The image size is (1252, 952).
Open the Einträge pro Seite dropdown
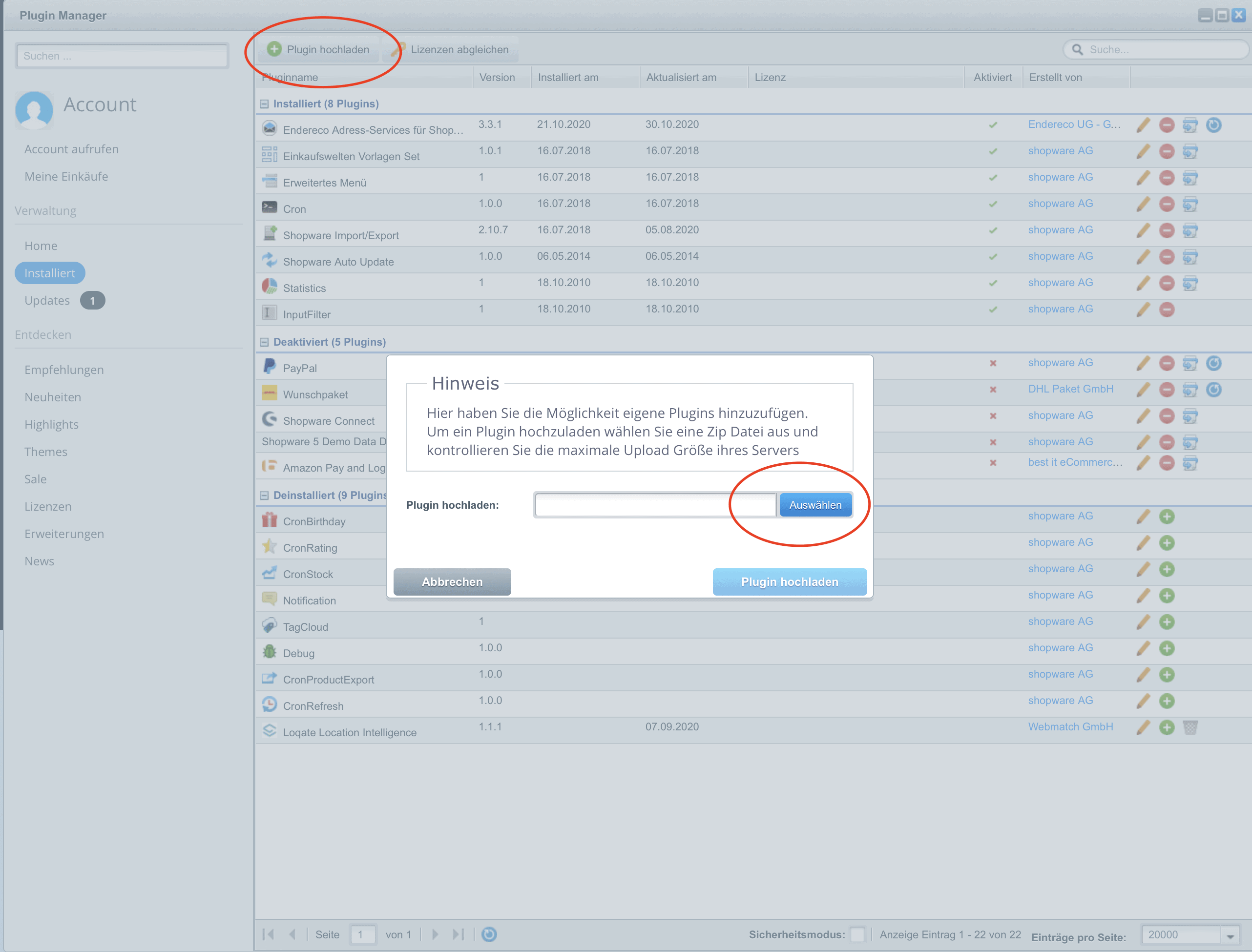(1231, 936)
